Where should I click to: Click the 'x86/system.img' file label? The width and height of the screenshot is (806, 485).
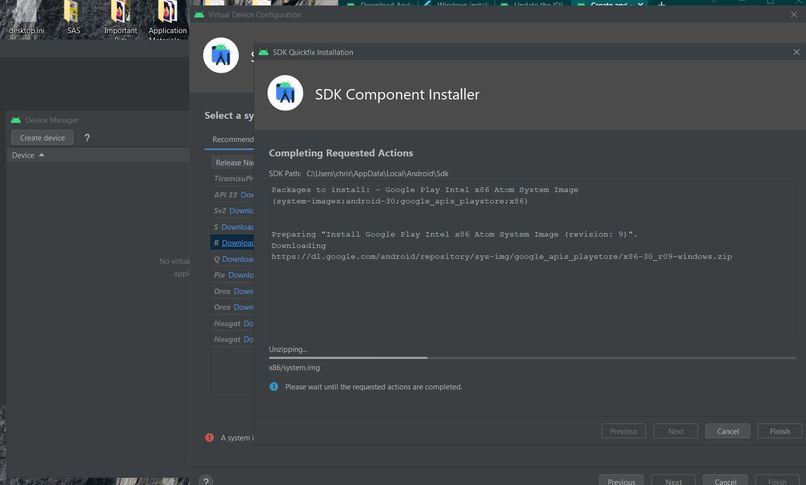click(294, 368)
